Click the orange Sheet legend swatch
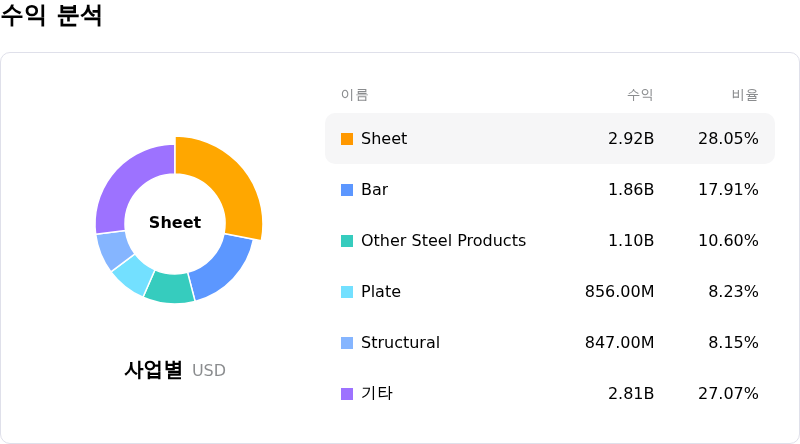This screenshot has height=444, width=800. [347, 139]
